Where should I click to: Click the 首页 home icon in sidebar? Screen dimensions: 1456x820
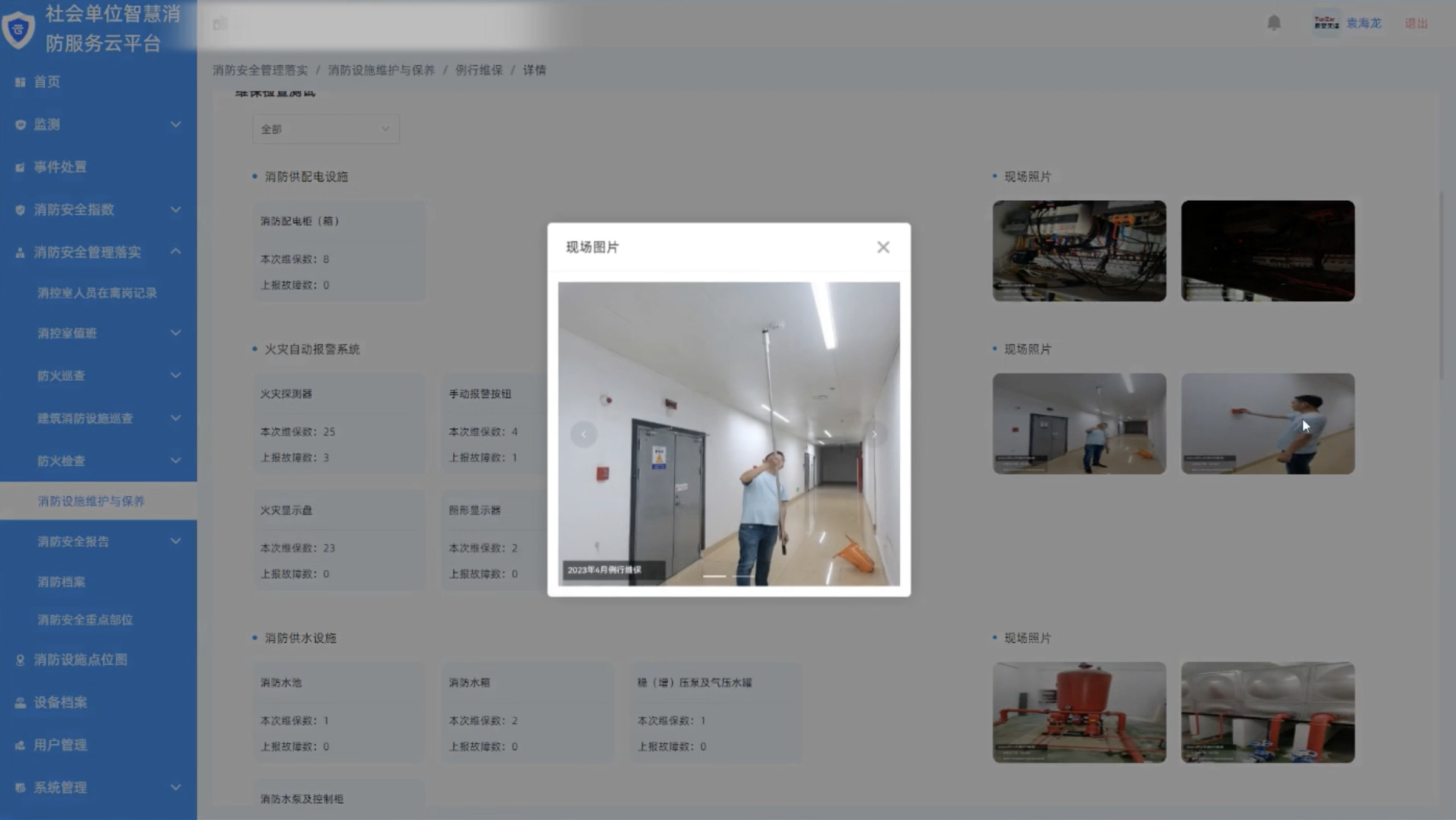tap(20, 82)
